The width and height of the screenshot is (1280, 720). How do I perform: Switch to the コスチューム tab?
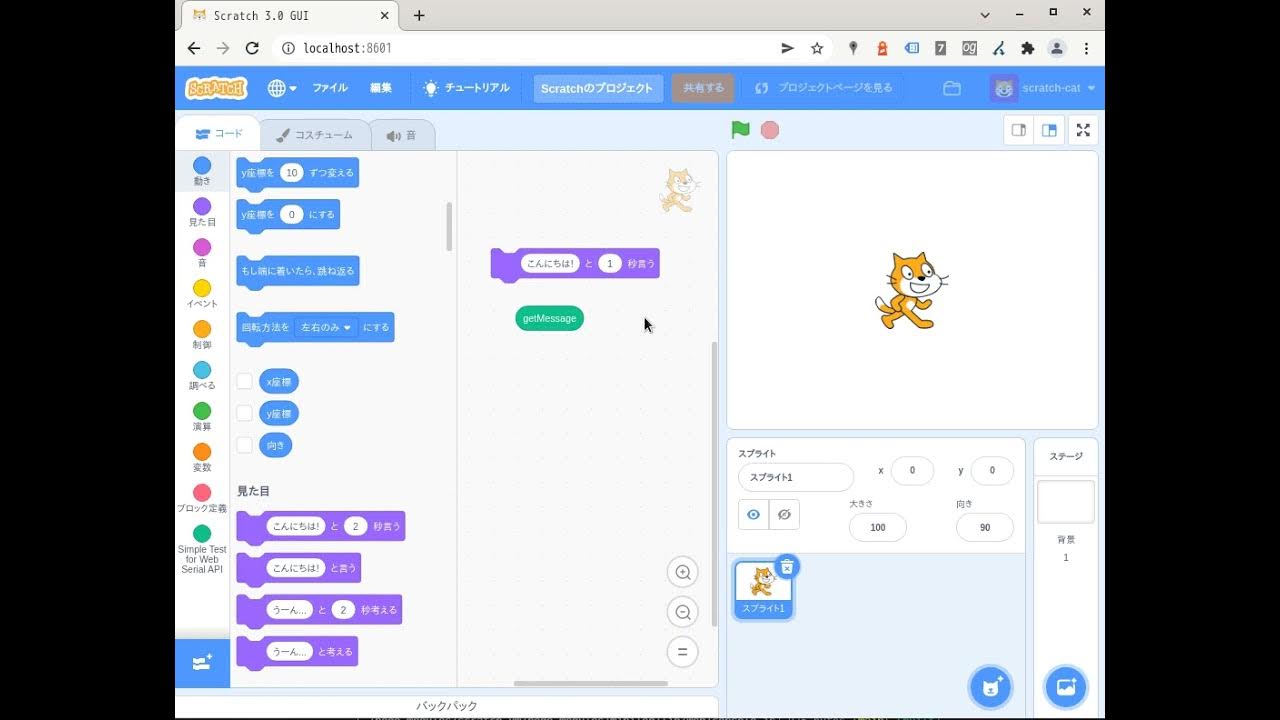[x=314, y=135]
